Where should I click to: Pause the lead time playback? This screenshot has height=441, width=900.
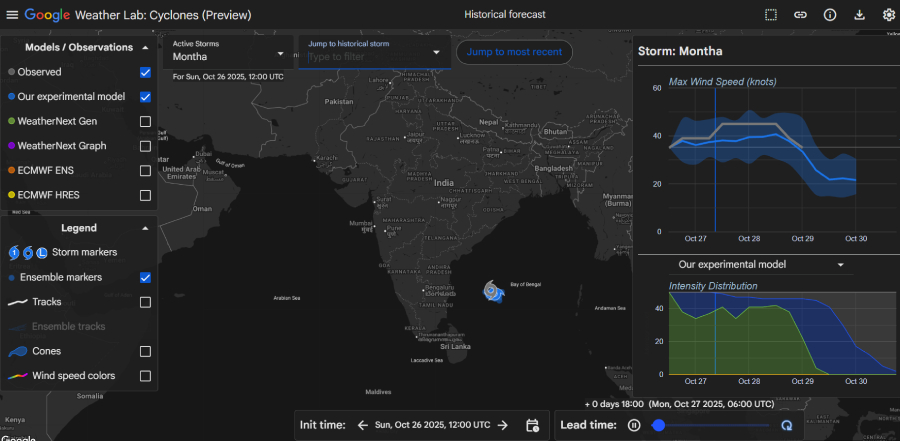click(x=634, y=425)
